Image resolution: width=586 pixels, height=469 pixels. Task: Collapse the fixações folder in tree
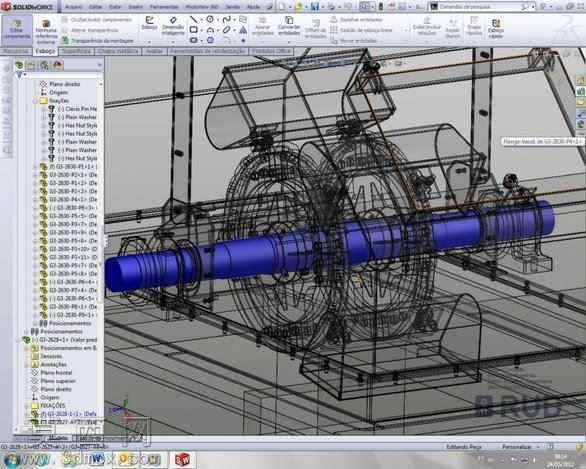click(x=35, y=101)
